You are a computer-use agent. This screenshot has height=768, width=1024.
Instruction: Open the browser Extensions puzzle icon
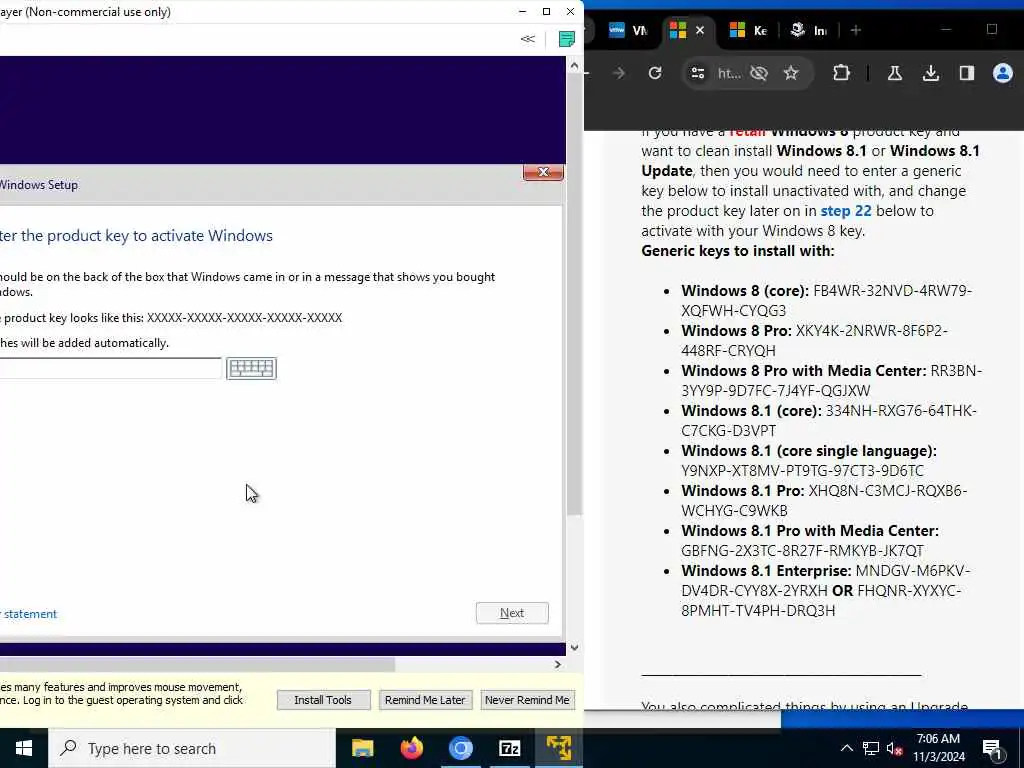pos(841,73)
